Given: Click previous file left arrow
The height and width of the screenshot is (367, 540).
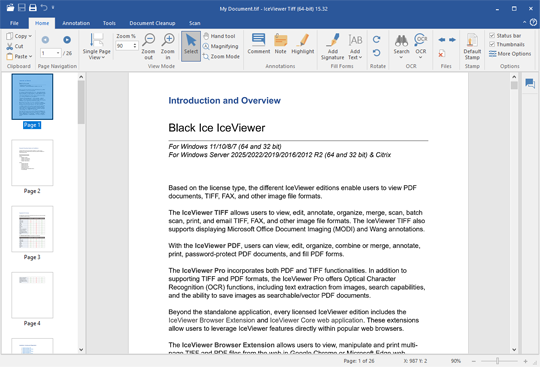Looking at the screenshot, I should [442, 40].
